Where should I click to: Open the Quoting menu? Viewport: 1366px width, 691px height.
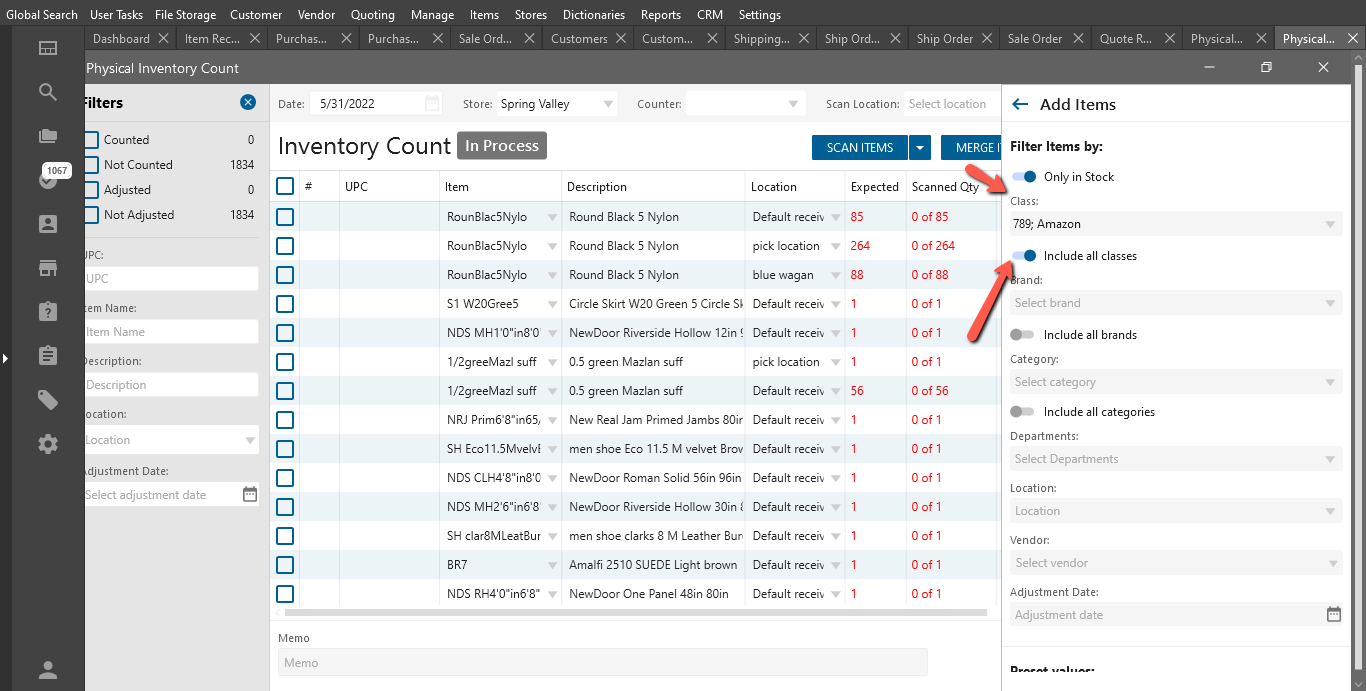point(372,15)
